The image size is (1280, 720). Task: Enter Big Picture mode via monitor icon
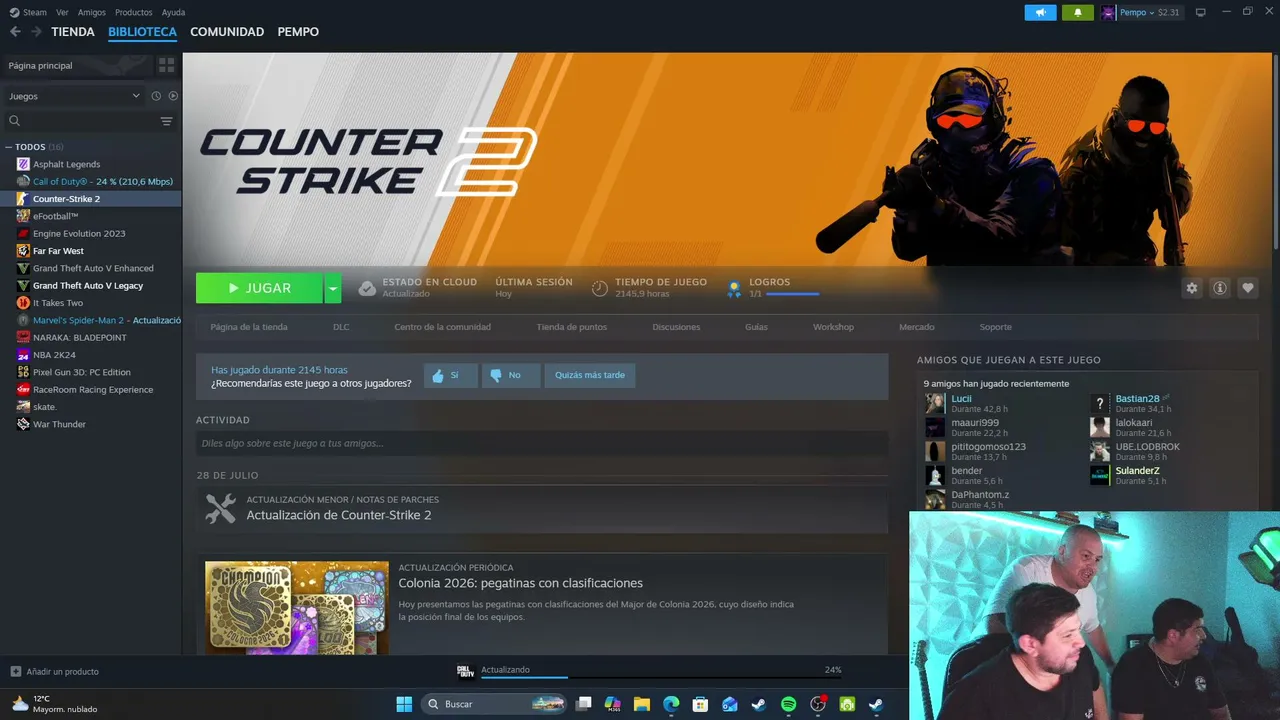pos(1201,13)
